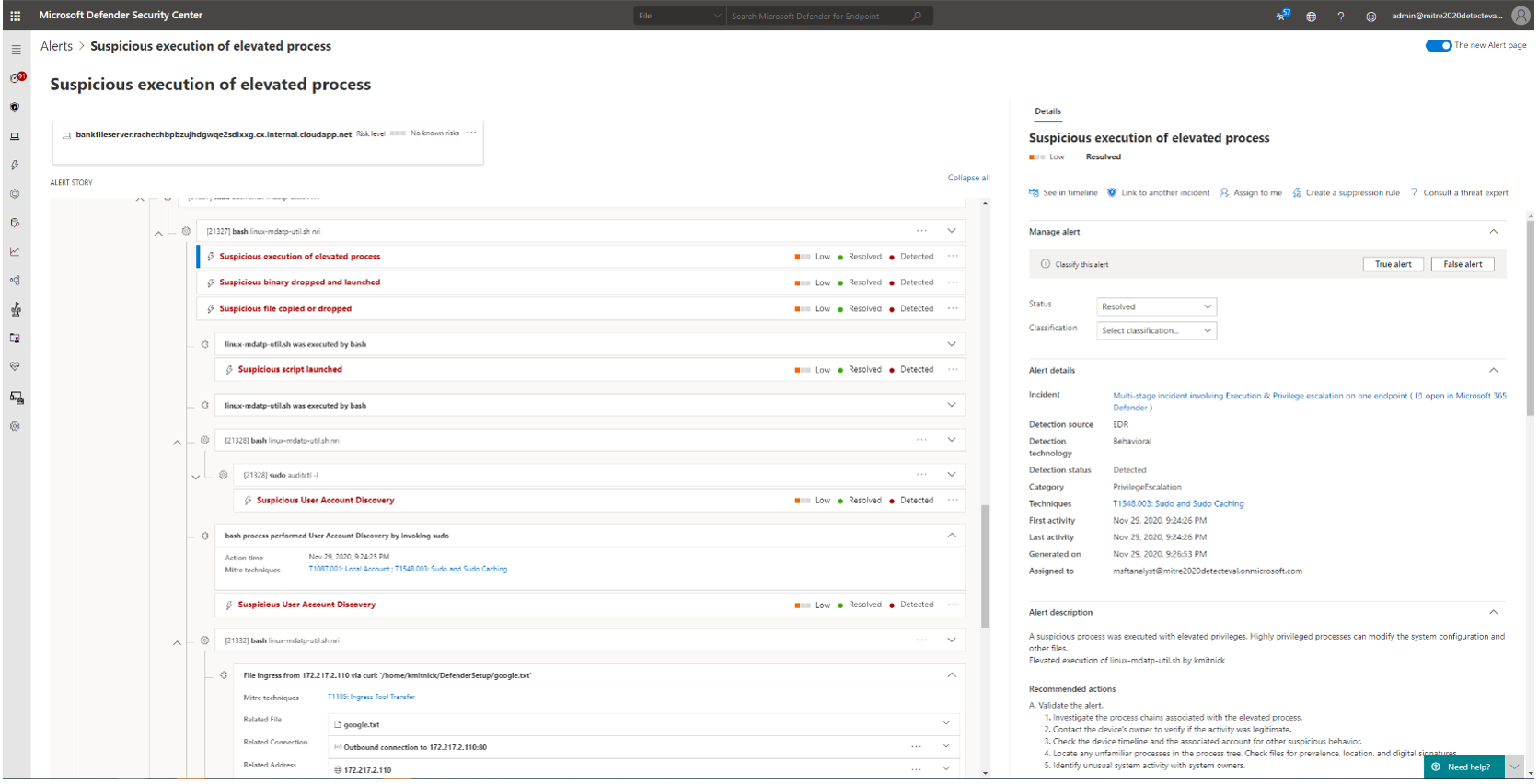Click Collapse all link
1538x784 pixels.
968,178
